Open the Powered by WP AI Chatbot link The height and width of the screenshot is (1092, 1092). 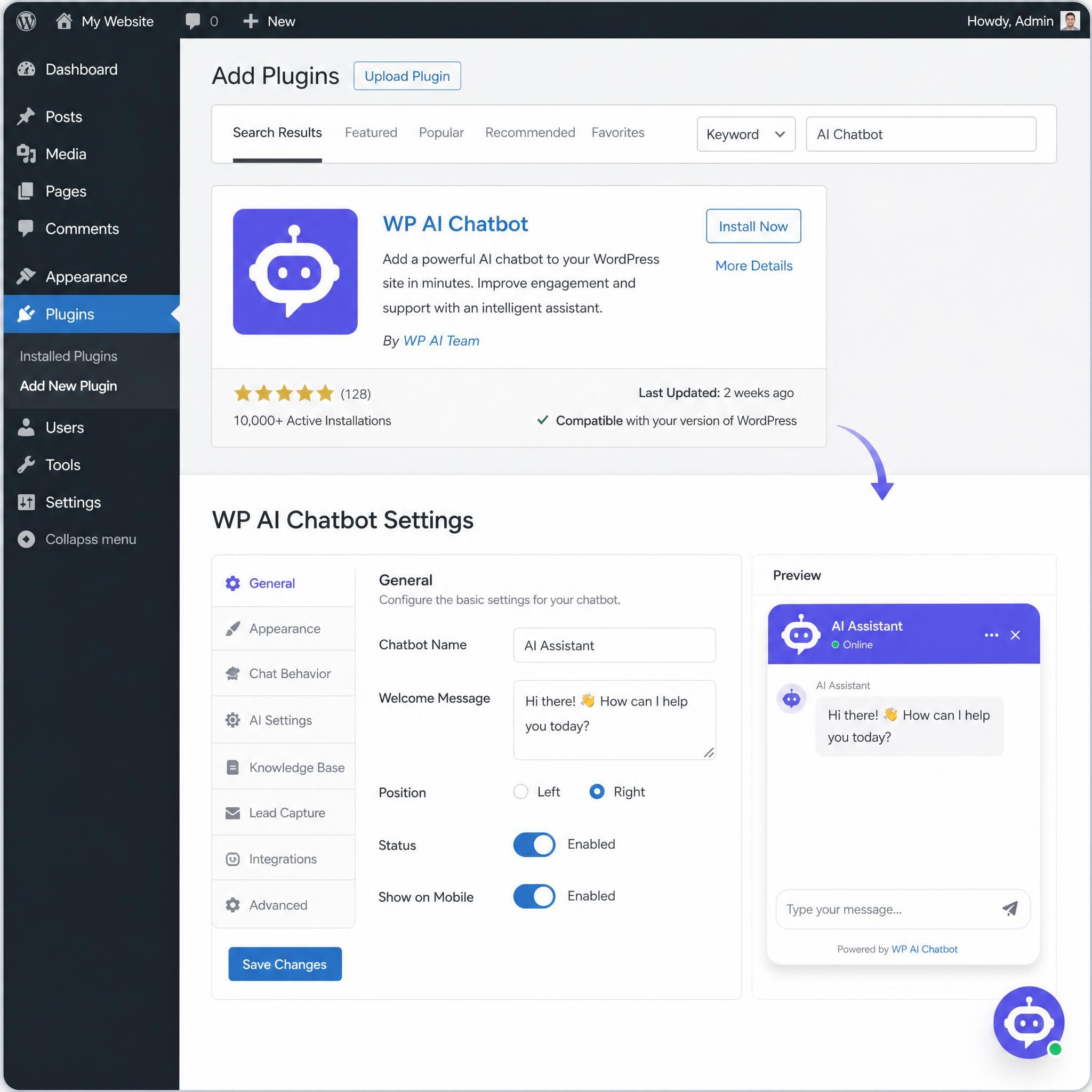[x=924, y=950]
